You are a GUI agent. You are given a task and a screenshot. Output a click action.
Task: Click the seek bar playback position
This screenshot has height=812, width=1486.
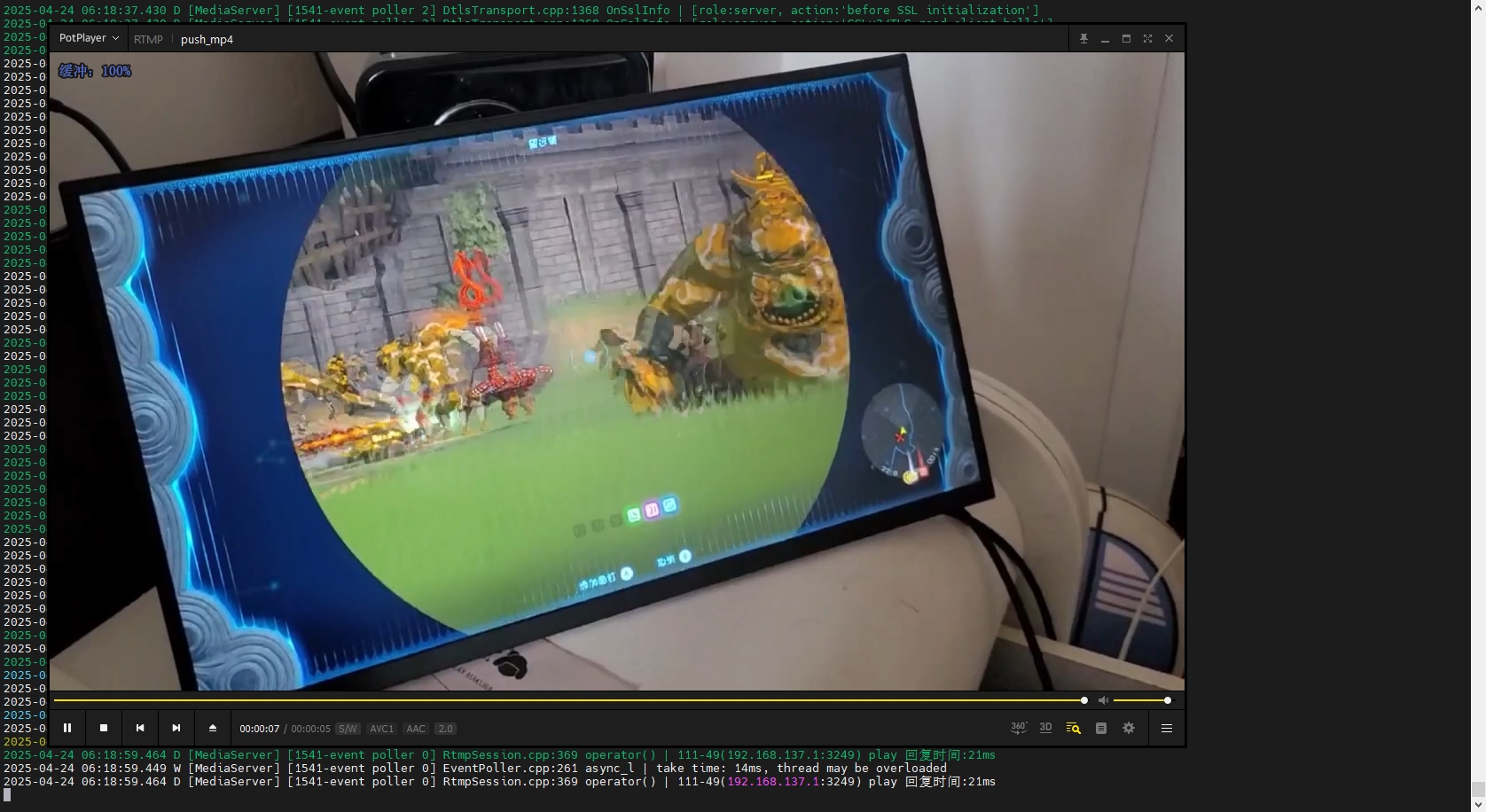[x=1083, y=700]
